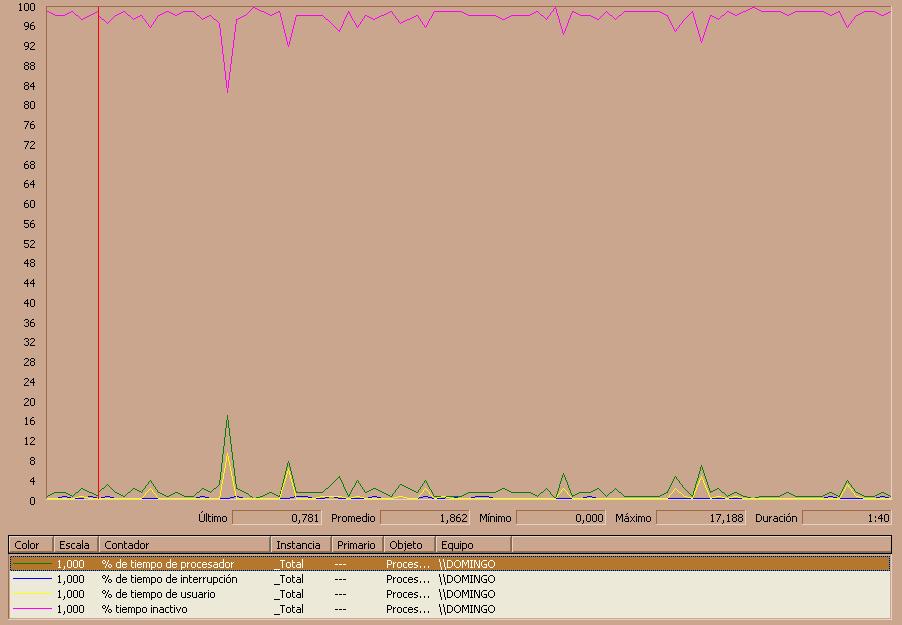Select the % tiempo inactivo counter row
The image size is (902, 625).
(450, 609)
